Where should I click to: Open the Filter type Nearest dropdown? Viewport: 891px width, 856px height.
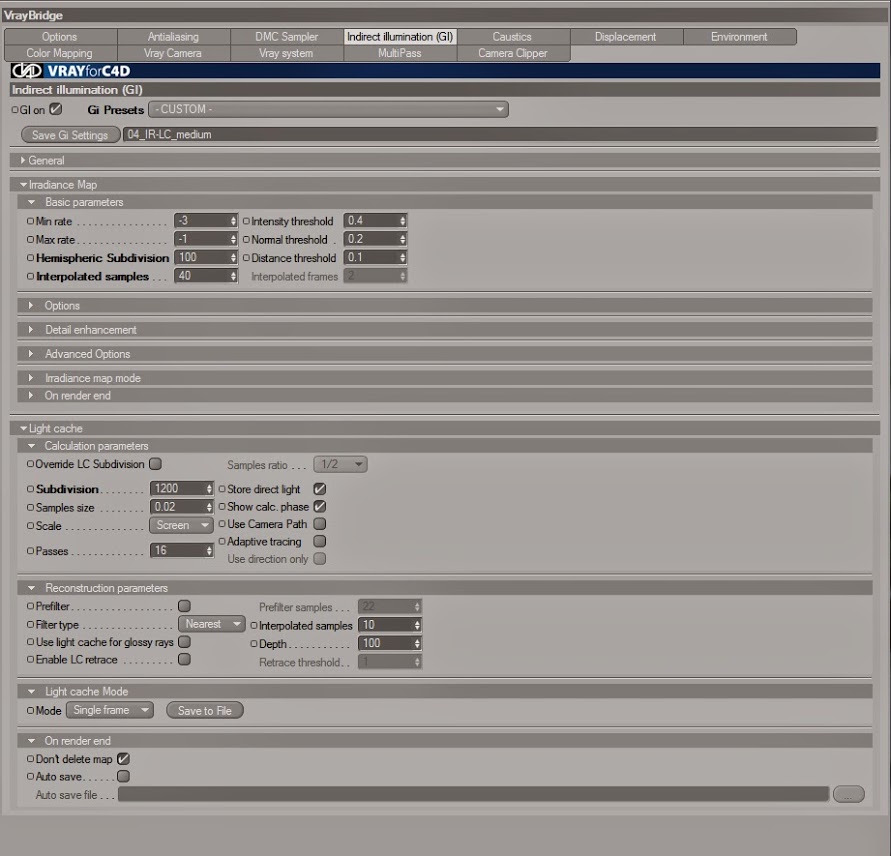pyautogui.click(x=211, y=624)
